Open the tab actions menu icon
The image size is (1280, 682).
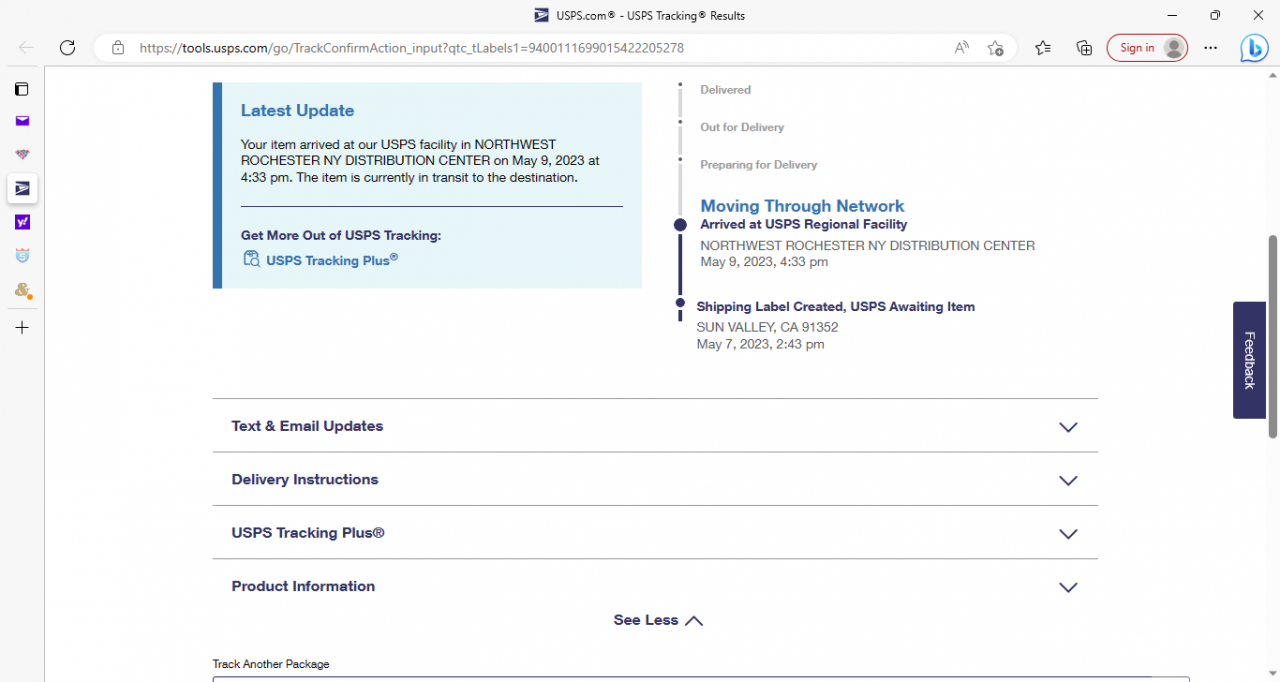point(22,89)
